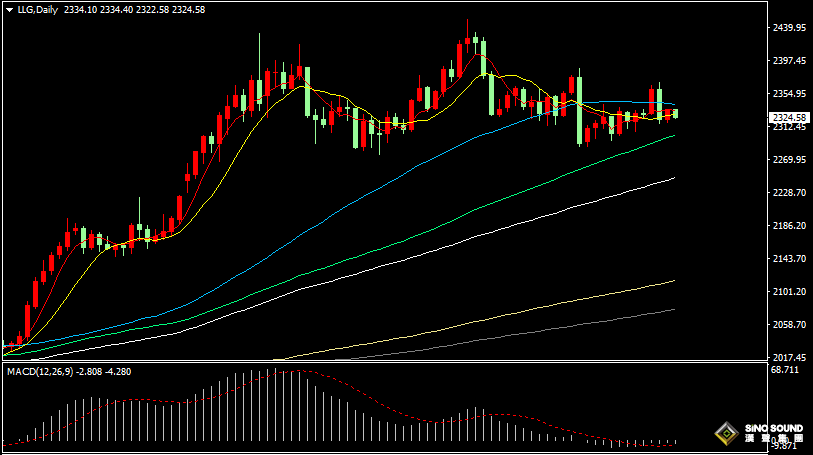Click the 2228.70 price axis label
Image resolution: width=813 pixels, height=455 pixels.
point(788,193)
